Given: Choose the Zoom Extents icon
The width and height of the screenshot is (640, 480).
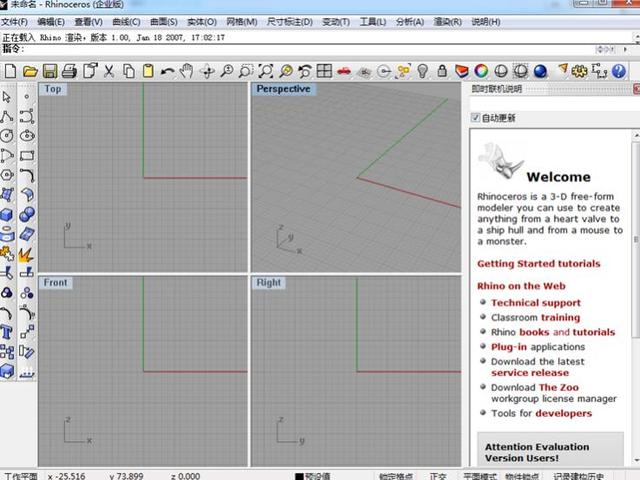Looking at the screenshot, I should (x=266, y=71).
